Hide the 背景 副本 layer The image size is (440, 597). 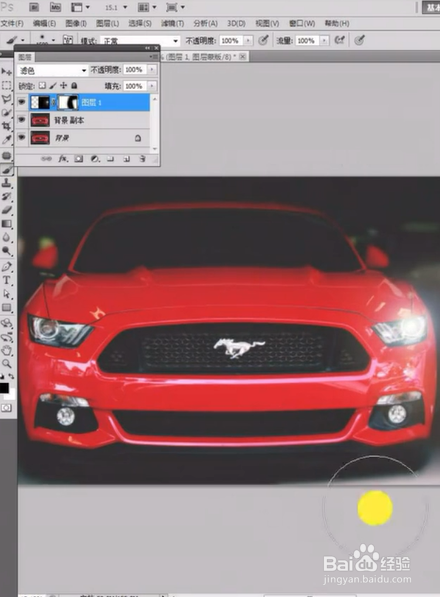22,120
